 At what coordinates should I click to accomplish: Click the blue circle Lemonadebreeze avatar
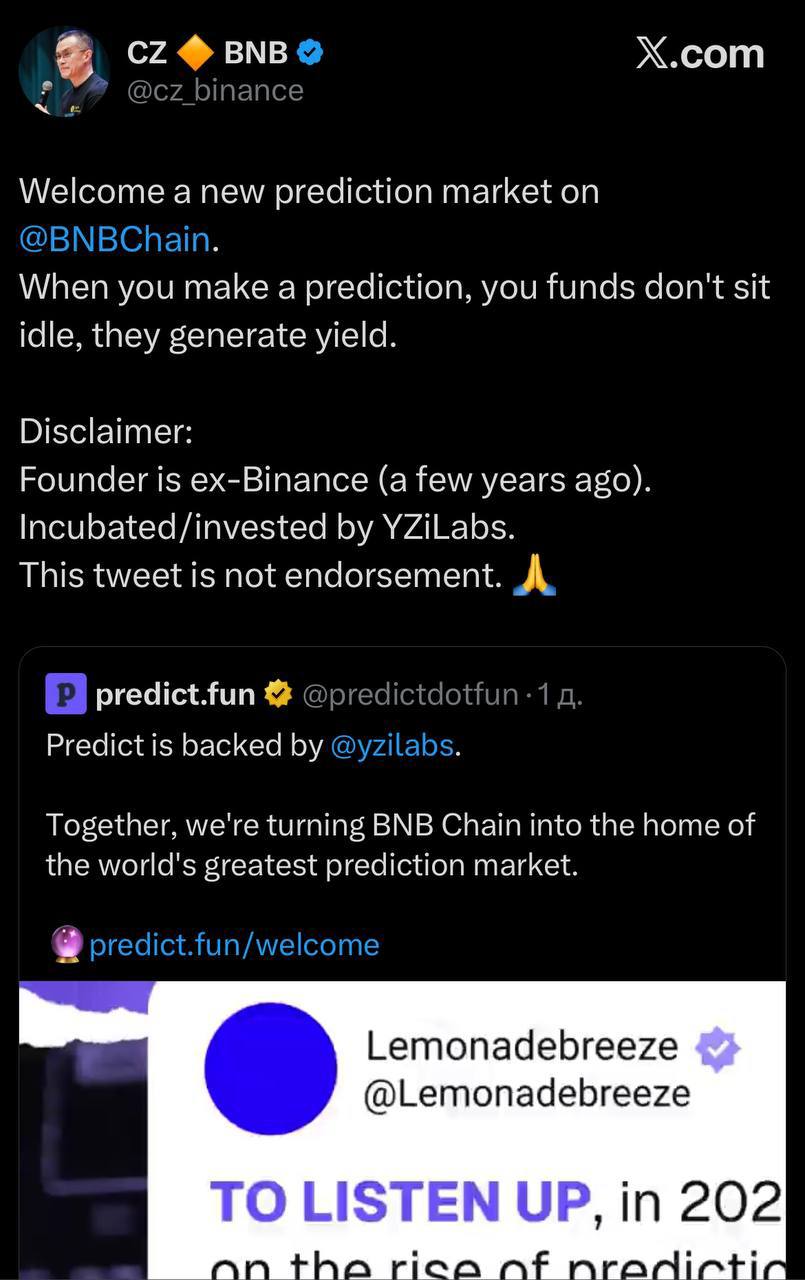coord(271,1068)
